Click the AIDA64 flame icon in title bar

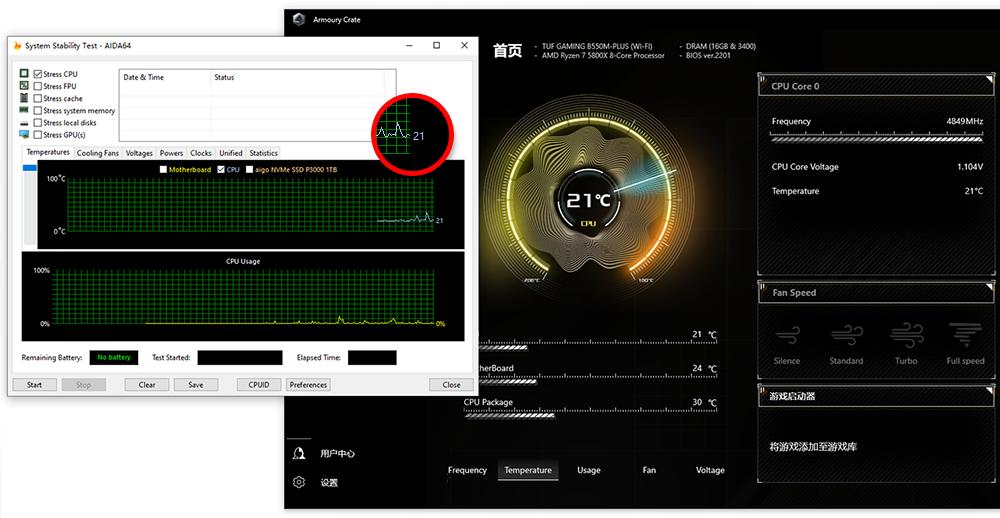[17, 45]
